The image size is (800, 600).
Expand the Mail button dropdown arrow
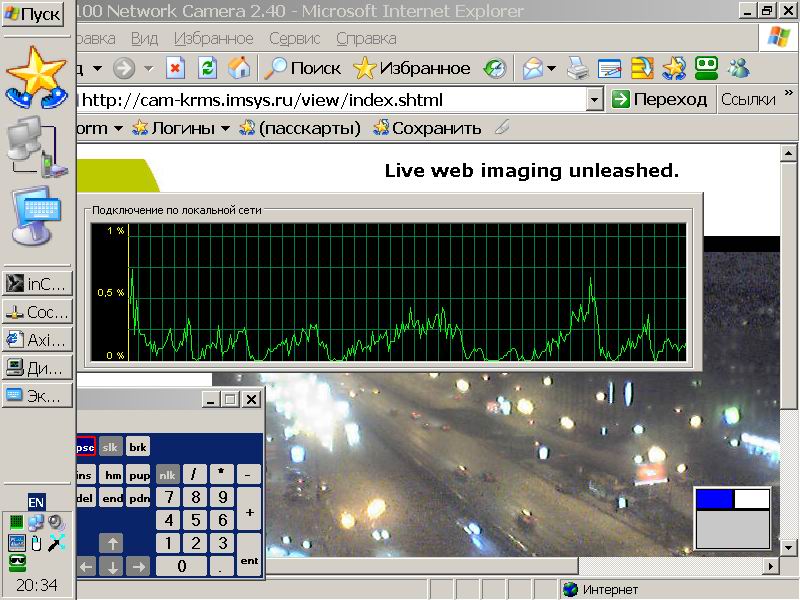pyautogui.click(x=552, y=68)
